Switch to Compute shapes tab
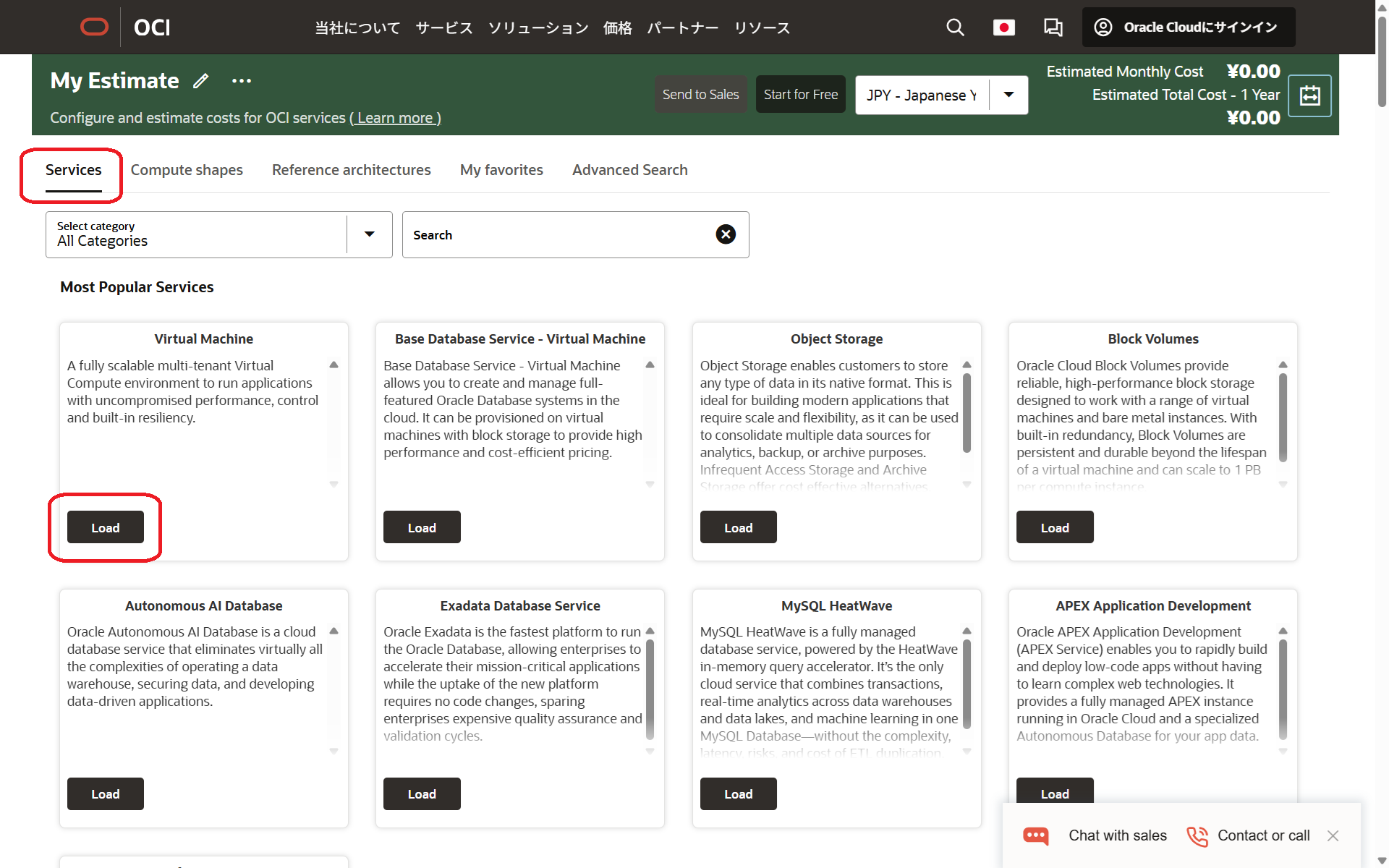Screen dimensions: 1389x868 point(187,170)
